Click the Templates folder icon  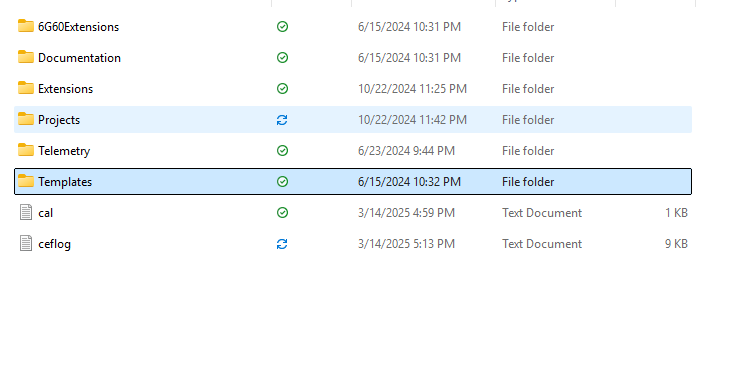26,181
